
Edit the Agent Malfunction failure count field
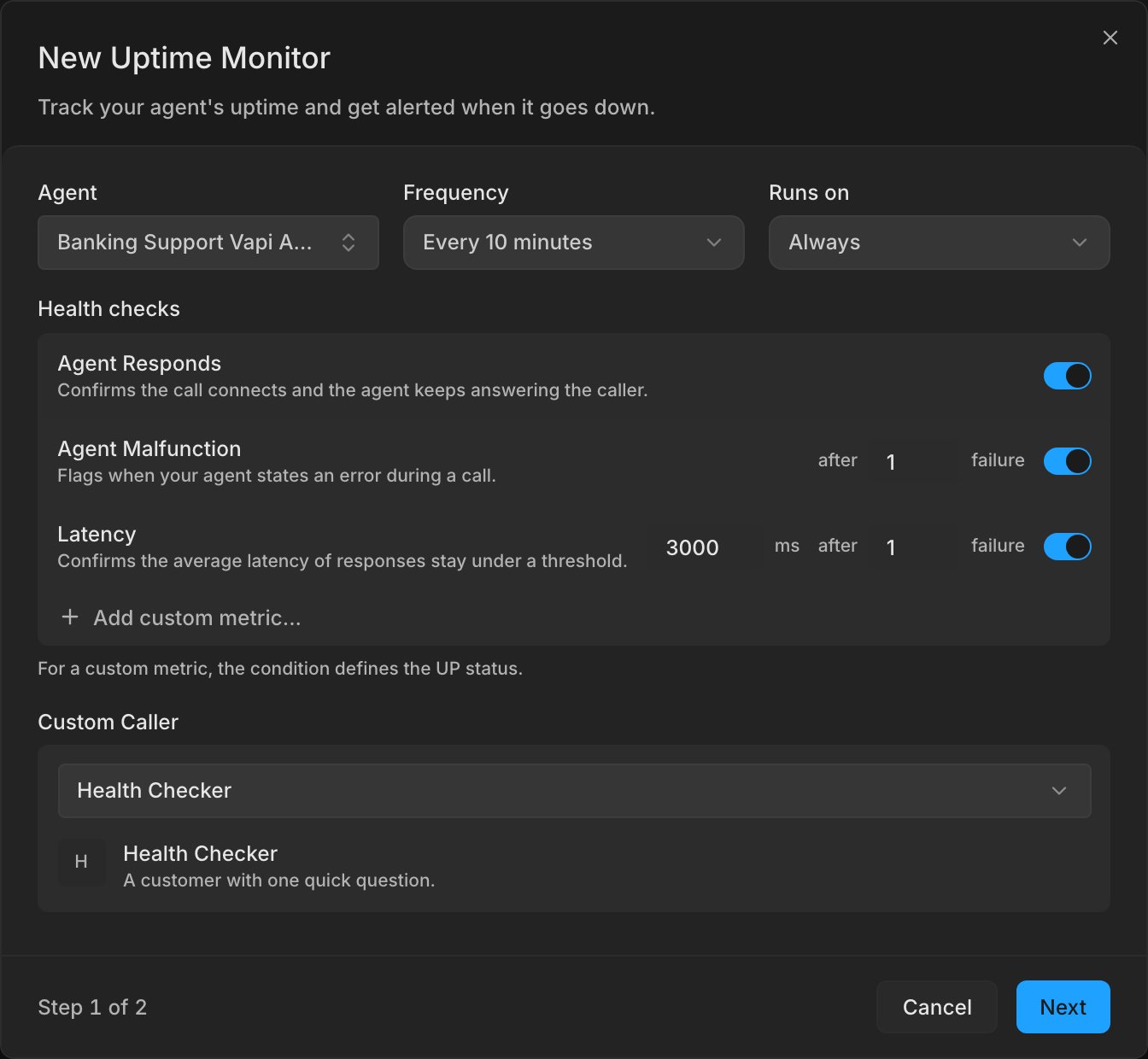916,462
